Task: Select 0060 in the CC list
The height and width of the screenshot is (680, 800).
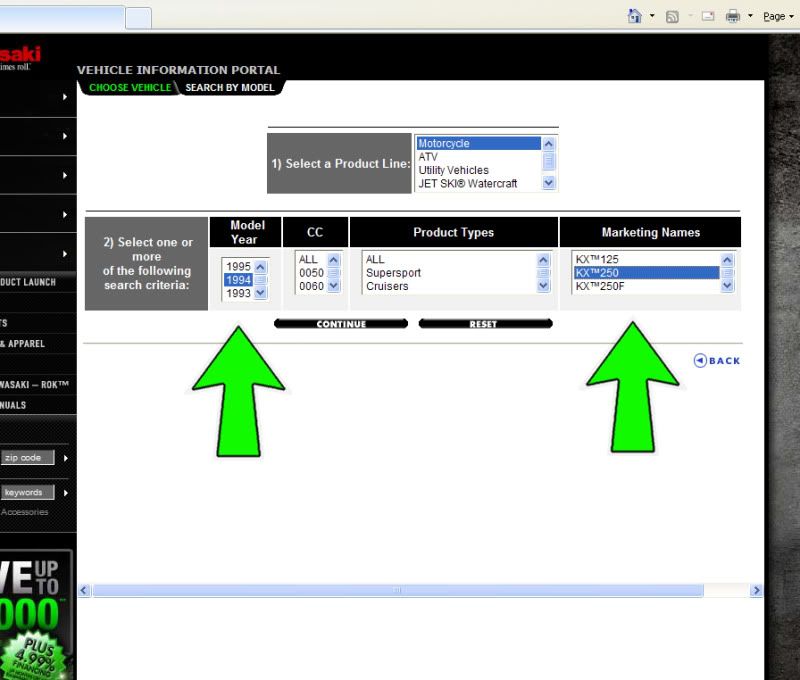Action: click(x=311, y=286)
